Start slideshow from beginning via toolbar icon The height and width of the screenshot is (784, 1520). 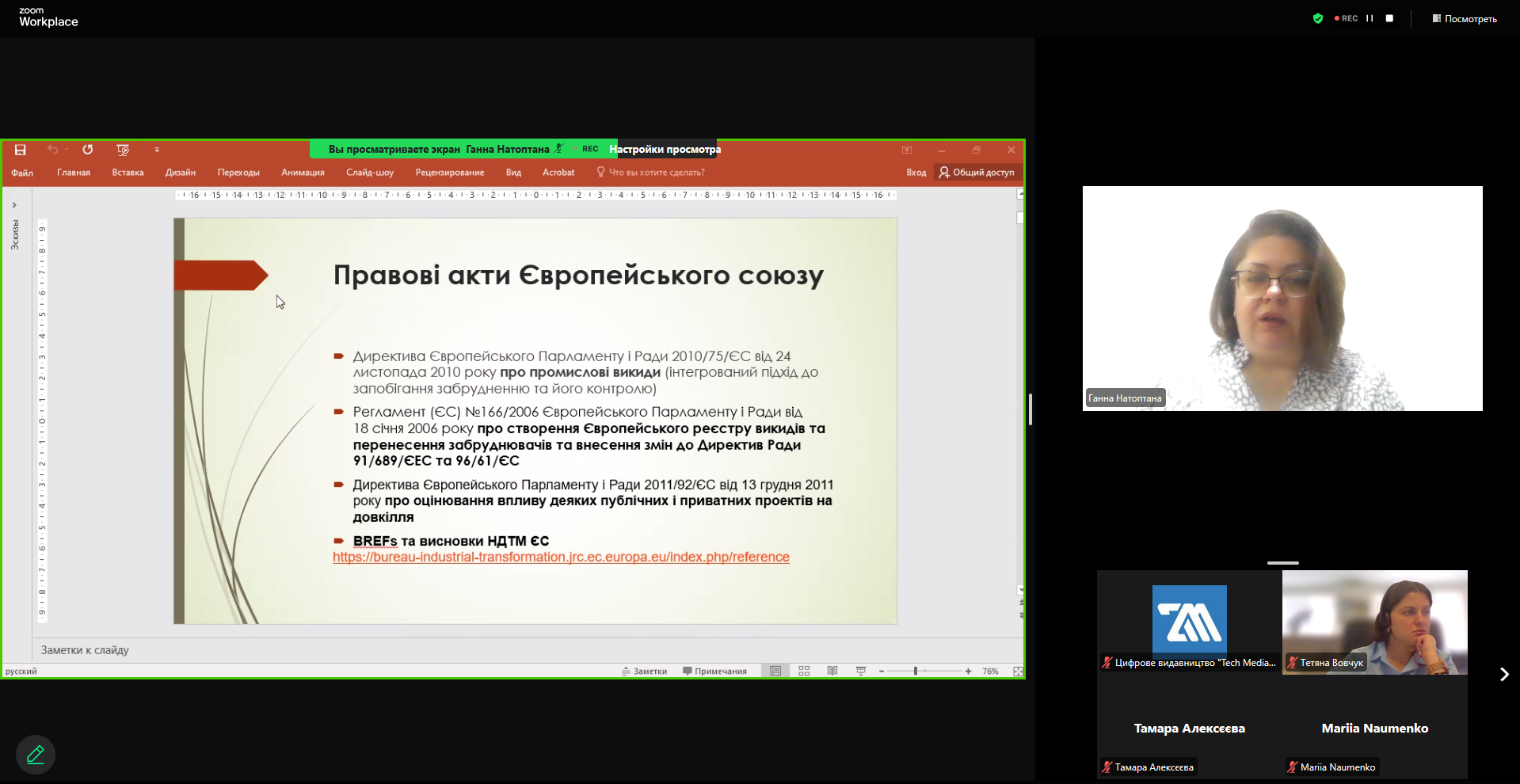click(x=123, y=150)
